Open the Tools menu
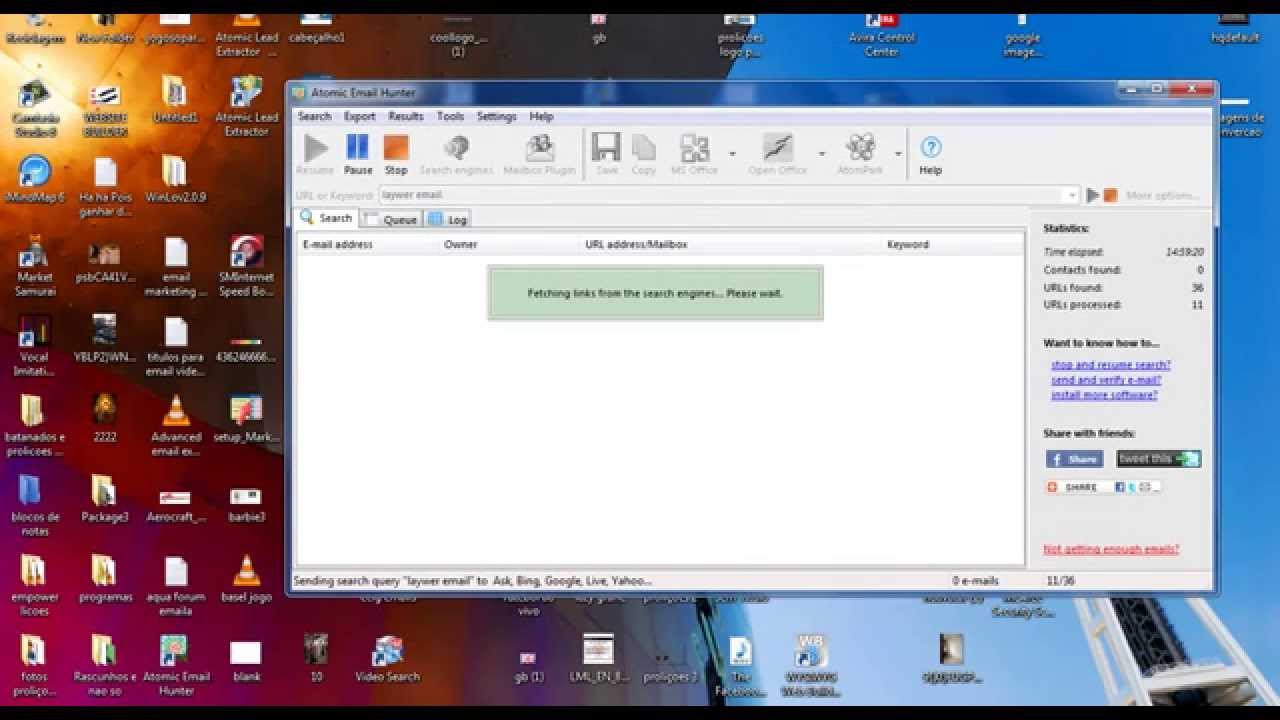The image size is (1280, 720). (x=450, y=116)
